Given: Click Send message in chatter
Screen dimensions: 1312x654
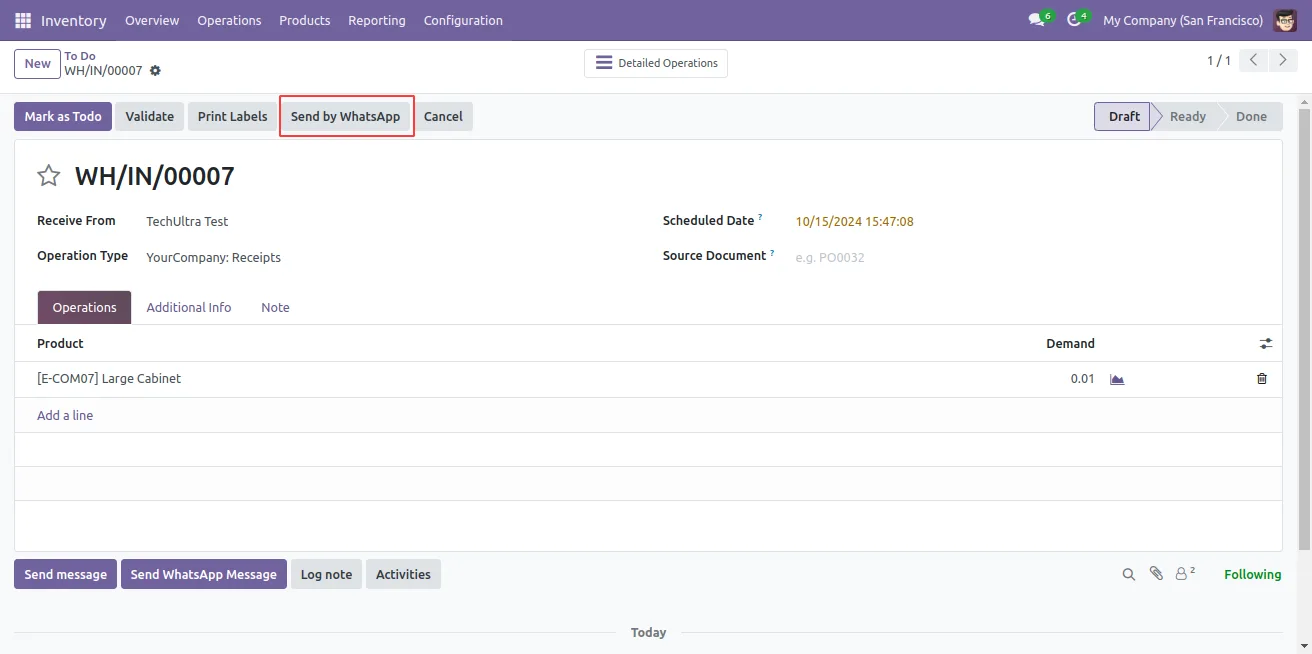Looking at the screenshot, I should pyautogui.click(x=65, y=574).
